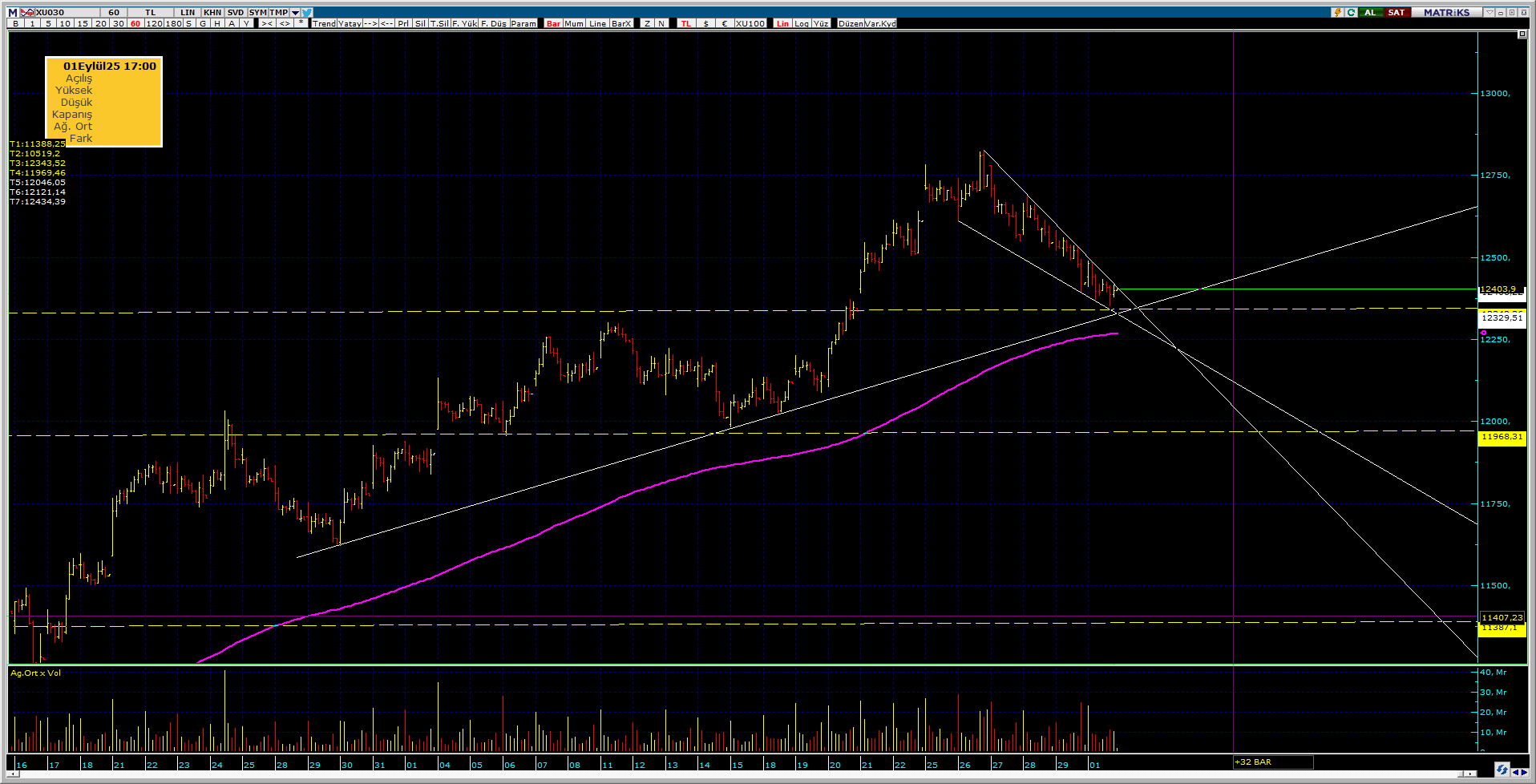The image size is (1536, 784).
Task: Click the +32 BAR field at bottom
Action: click(1272, 762)
